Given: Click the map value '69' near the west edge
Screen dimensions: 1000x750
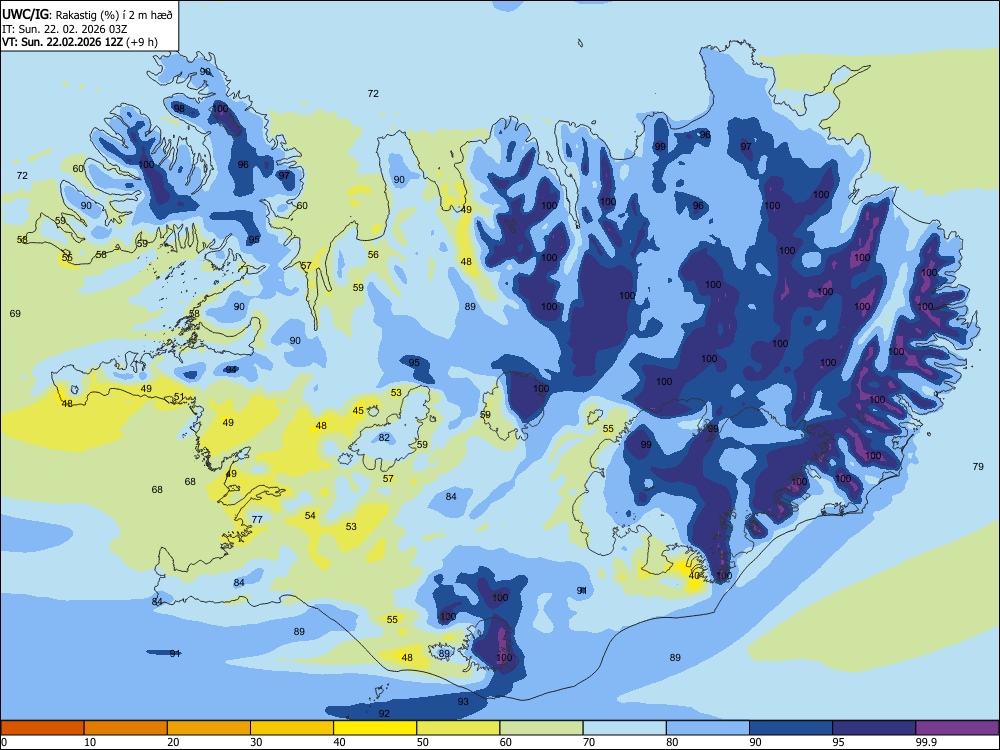Looking at the screenshot, I should (x=15, y=313).
